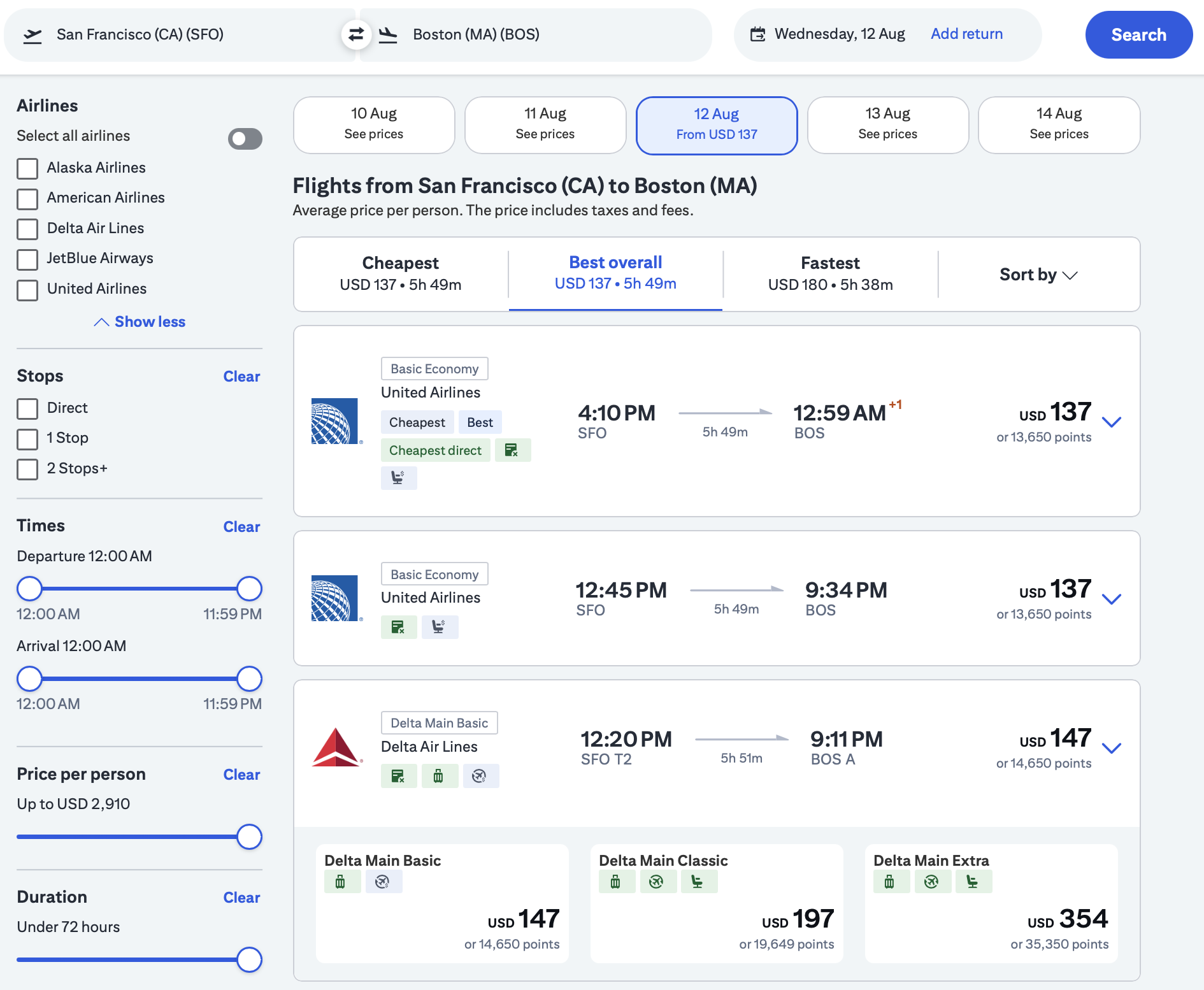Check the Direct stops checkbox
The width and height of the screenshot is (1204, 990).
27,408
